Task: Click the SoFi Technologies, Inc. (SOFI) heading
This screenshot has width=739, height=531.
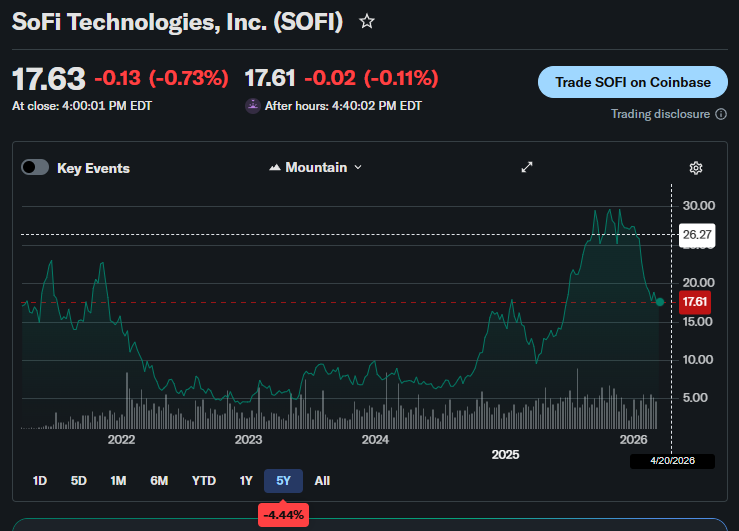Action: tap(177, 22)
